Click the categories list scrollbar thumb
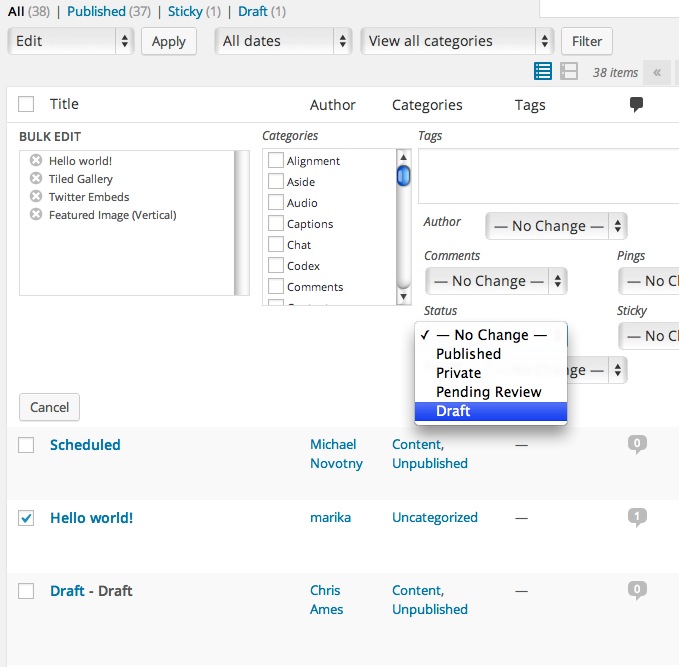Viewport: 679px width, 667px height. click(403, 175)
